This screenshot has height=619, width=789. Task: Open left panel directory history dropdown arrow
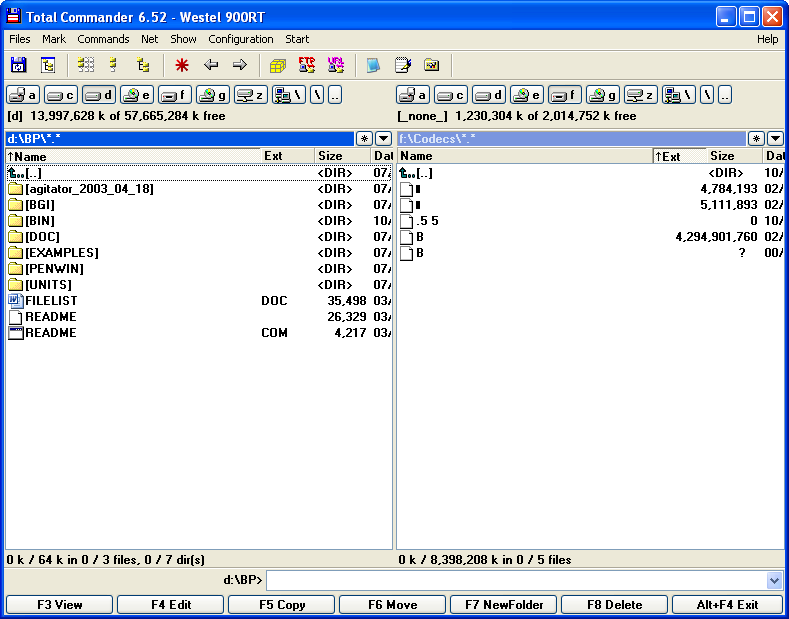(x=383, y=139)
